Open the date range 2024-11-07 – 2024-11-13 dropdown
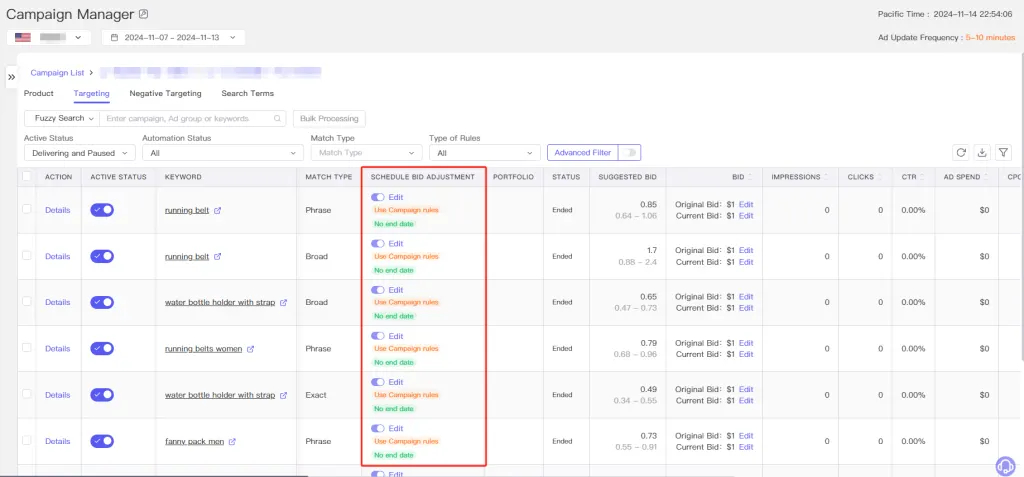This screenshot has width=1024, height=477. coord(174,38)
